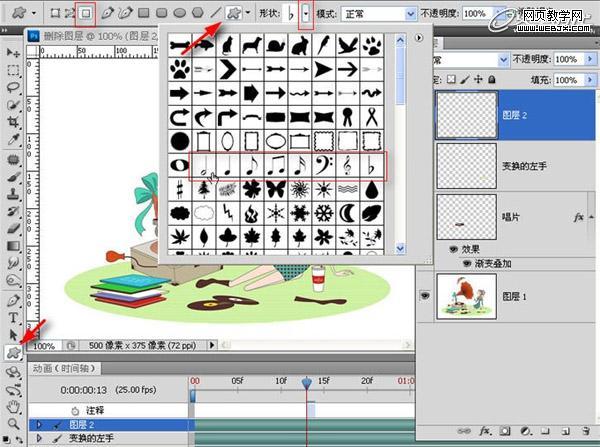Select the Custom Shape tool in the left toolbox
The width and height of the screenshot is (600, 447).
[x=14, y=351]
